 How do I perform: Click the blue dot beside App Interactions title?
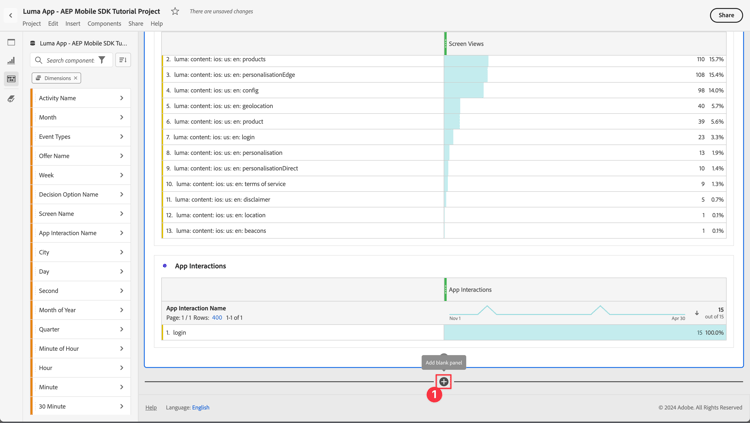coord(165,266)
